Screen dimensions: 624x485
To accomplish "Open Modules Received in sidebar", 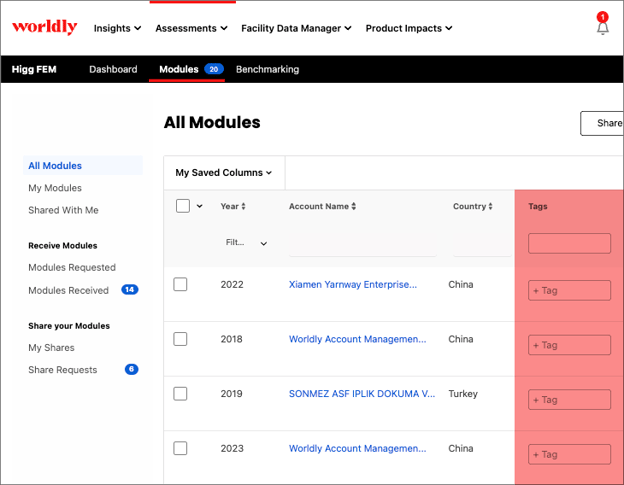I will pos(68,290).
